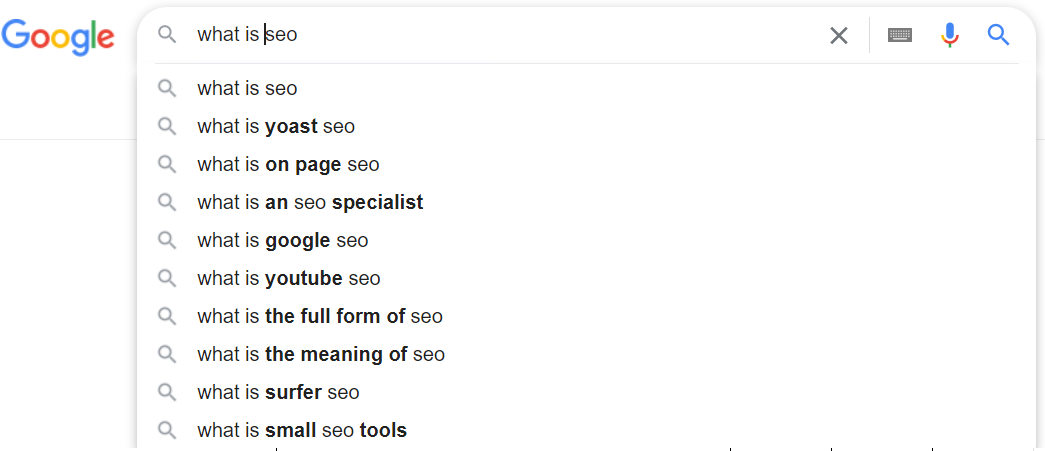Click the Google logo
This screenshot has width=1045, height=451.
click(58, 36)
